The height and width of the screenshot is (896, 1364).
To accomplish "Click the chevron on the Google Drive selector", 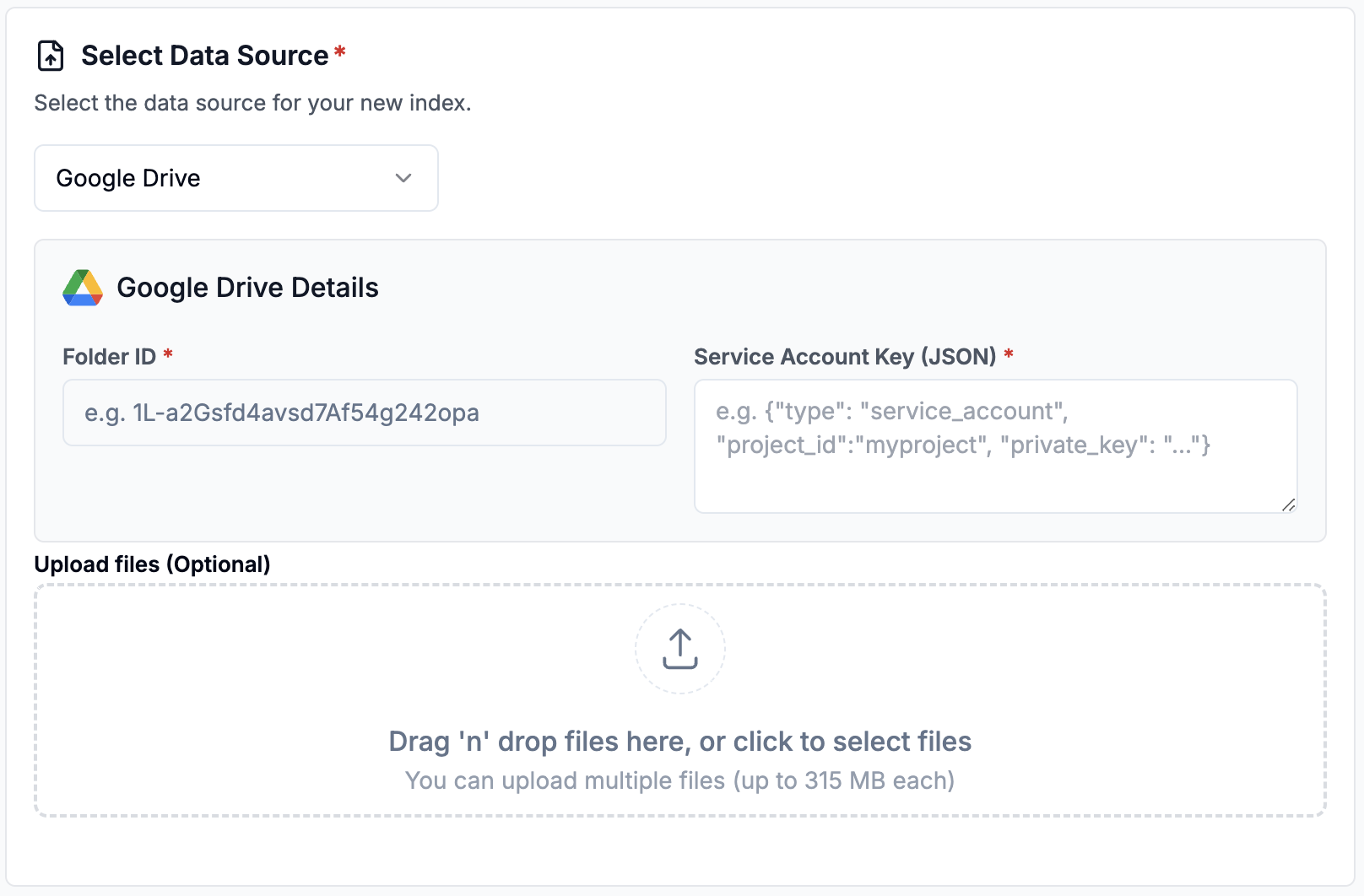I will (x=403, y=178).
